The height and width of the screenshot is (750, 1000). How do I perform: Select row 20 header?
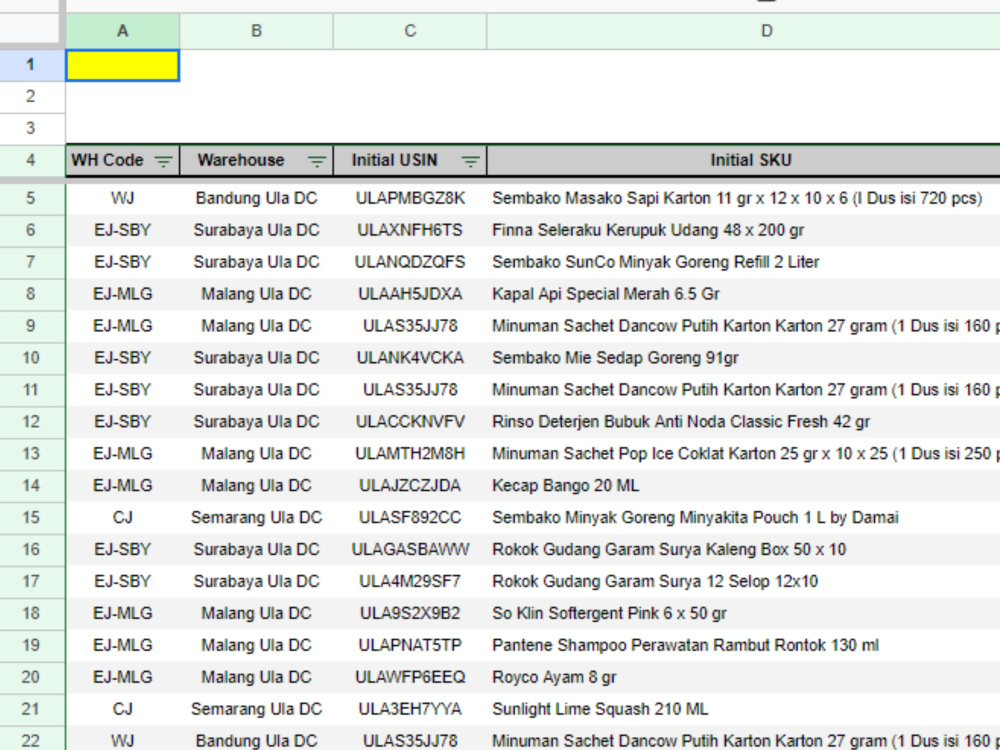(31, 677)
